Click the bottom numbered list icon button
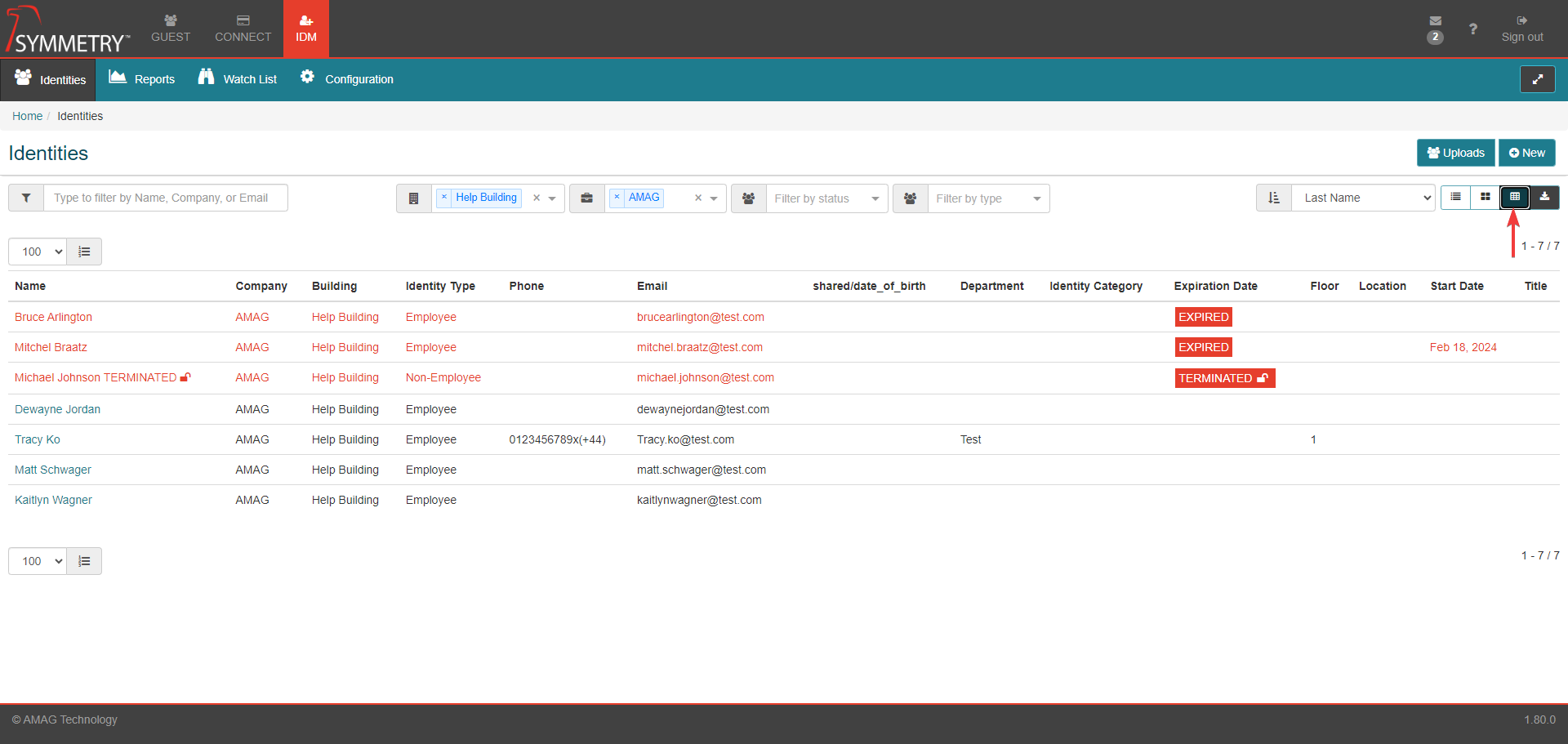1568x744 pixels. click(84, 561)
